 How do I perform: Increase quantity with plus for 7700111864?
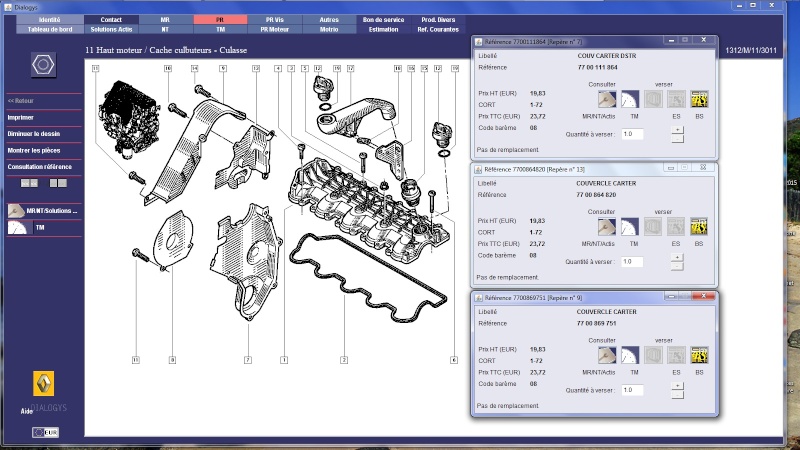click(678, 130)
